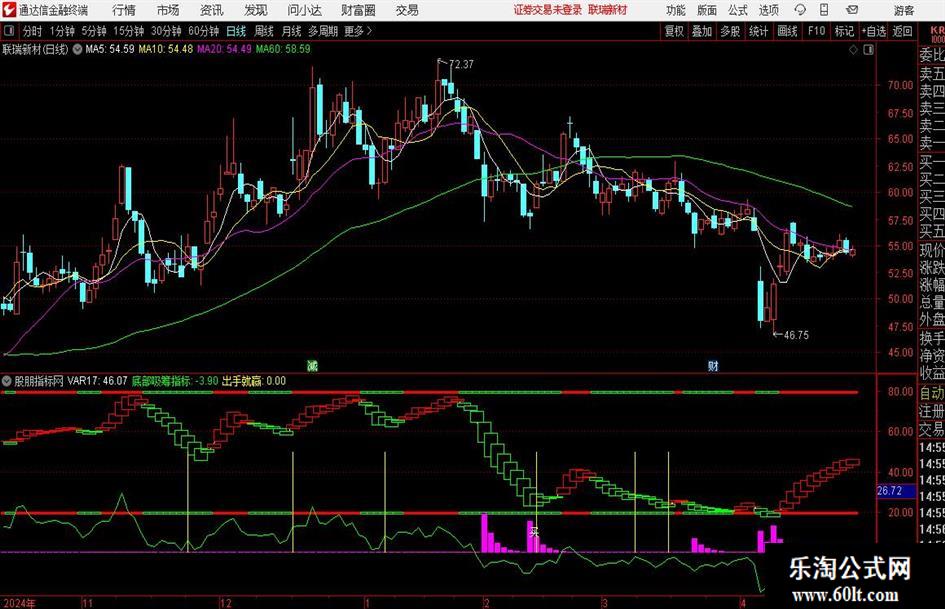
Task: Click the 画线 drawing button
Action: (787, 31)
